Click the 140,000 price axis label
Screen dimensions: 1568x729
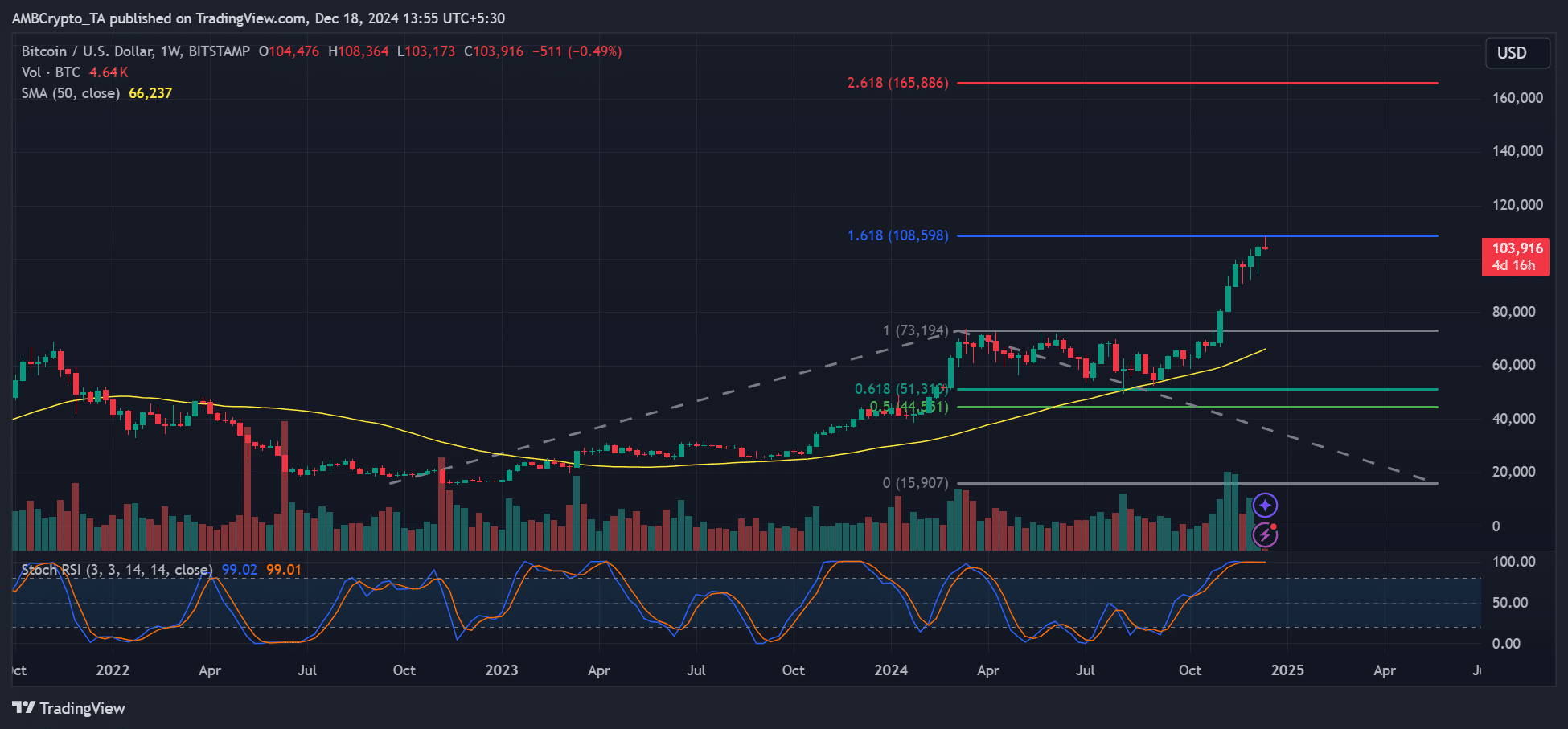click(x=1517, y=151)
